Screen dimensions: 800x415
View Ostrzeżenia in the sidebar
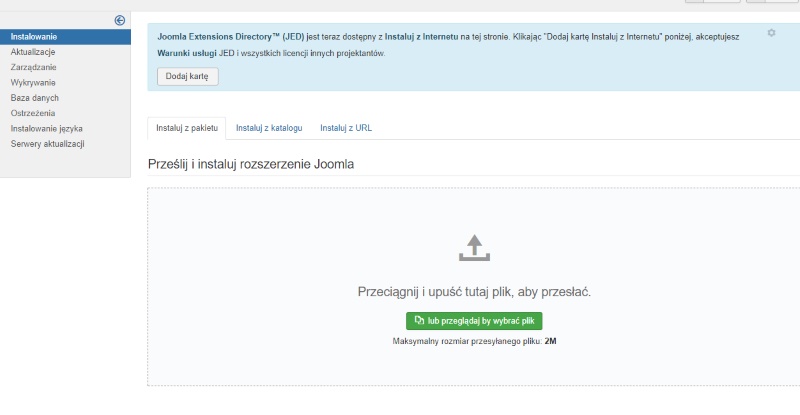[33, 113]
